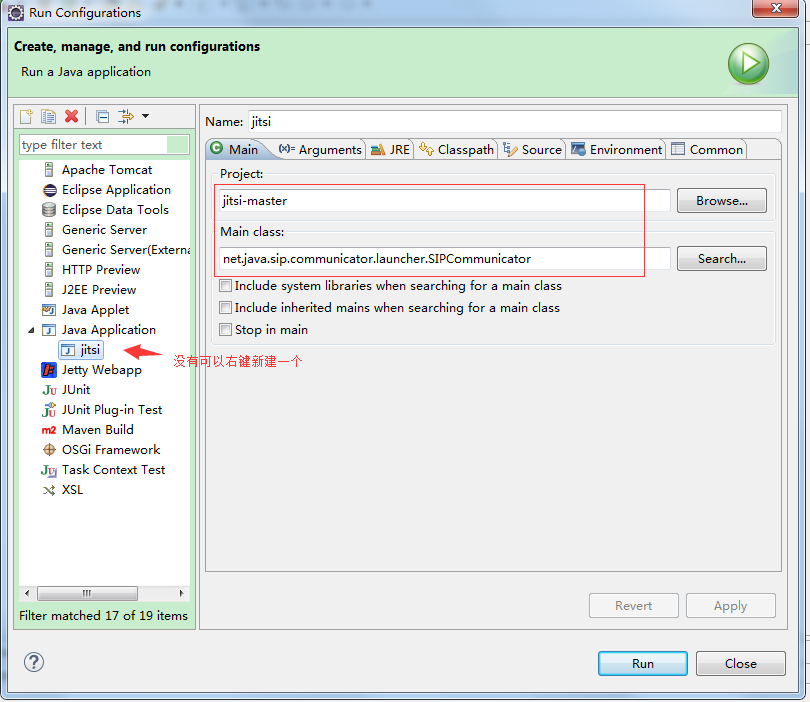Viewport: 810px width, 702px height.
Task: Click the tree's horizontal scrollbar thumb
Action: (87, 593)
